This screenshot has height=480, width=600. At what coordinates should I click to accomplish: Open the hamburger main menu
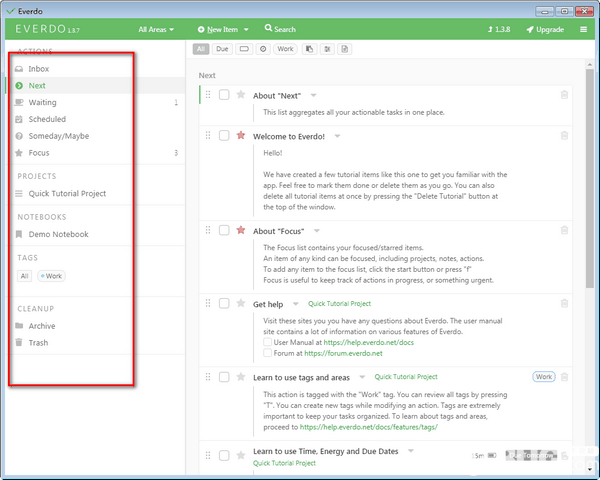point(584,29)
